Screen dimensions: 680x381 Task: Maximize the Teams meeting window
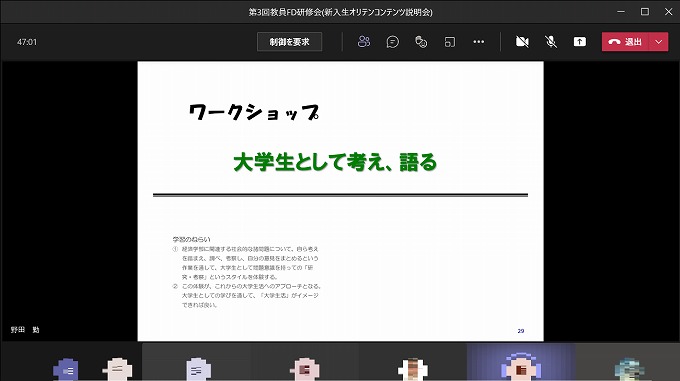tap(645, 12)
